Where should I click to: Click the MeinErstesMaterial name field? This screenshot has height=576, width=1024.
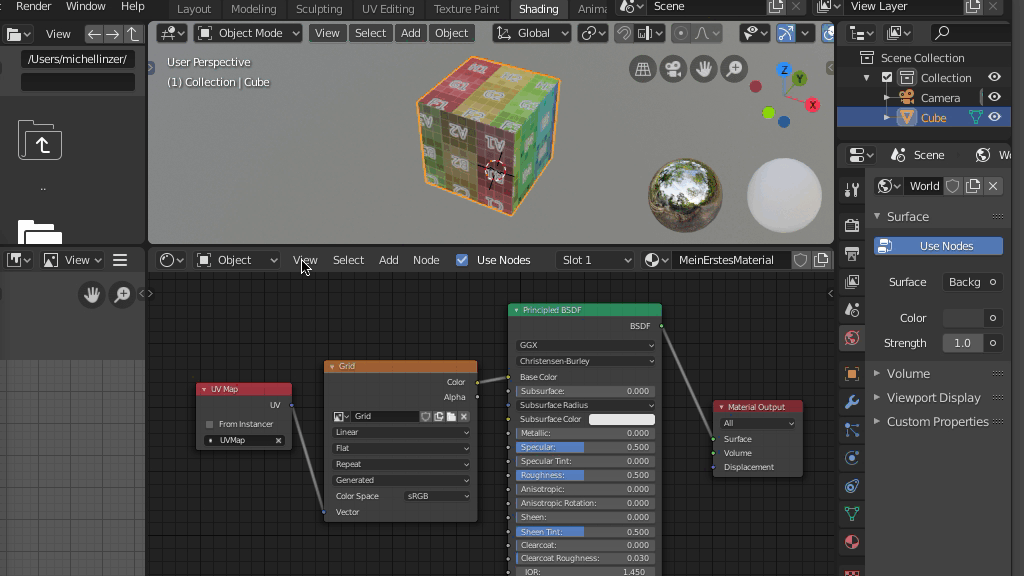click(727, 260)
